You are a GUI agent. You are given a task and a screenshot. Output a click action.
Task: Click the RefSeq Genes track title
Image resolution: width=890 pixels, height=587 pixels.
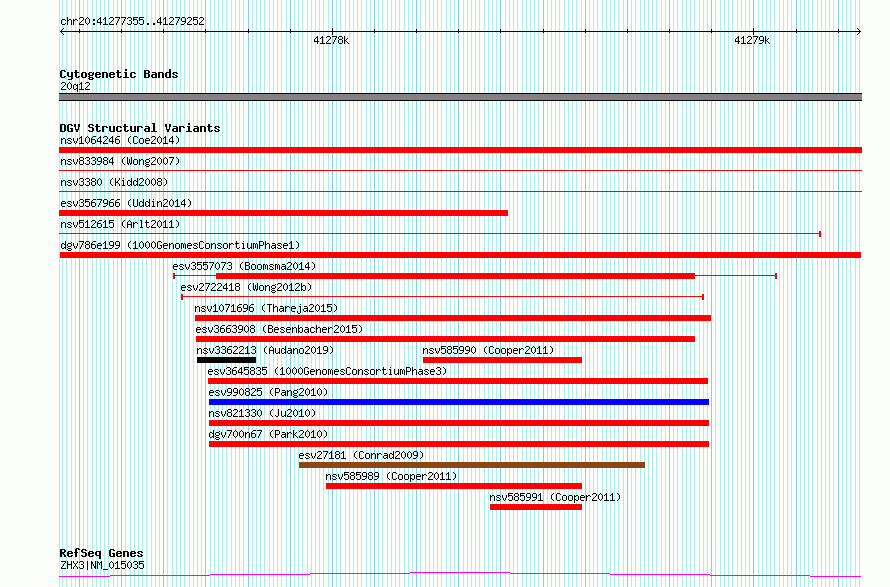(101, 553)
